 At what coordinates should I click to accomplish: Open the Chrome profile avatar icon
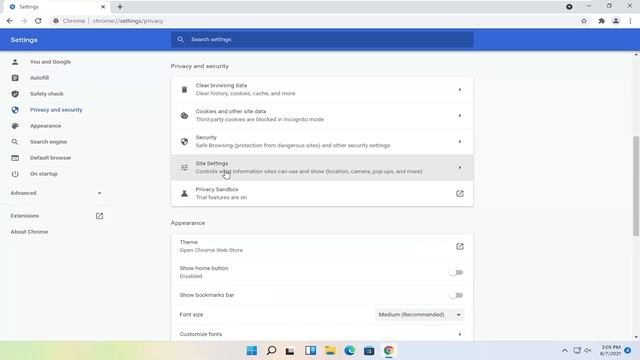pyautogui.click(x=616, y=21)
